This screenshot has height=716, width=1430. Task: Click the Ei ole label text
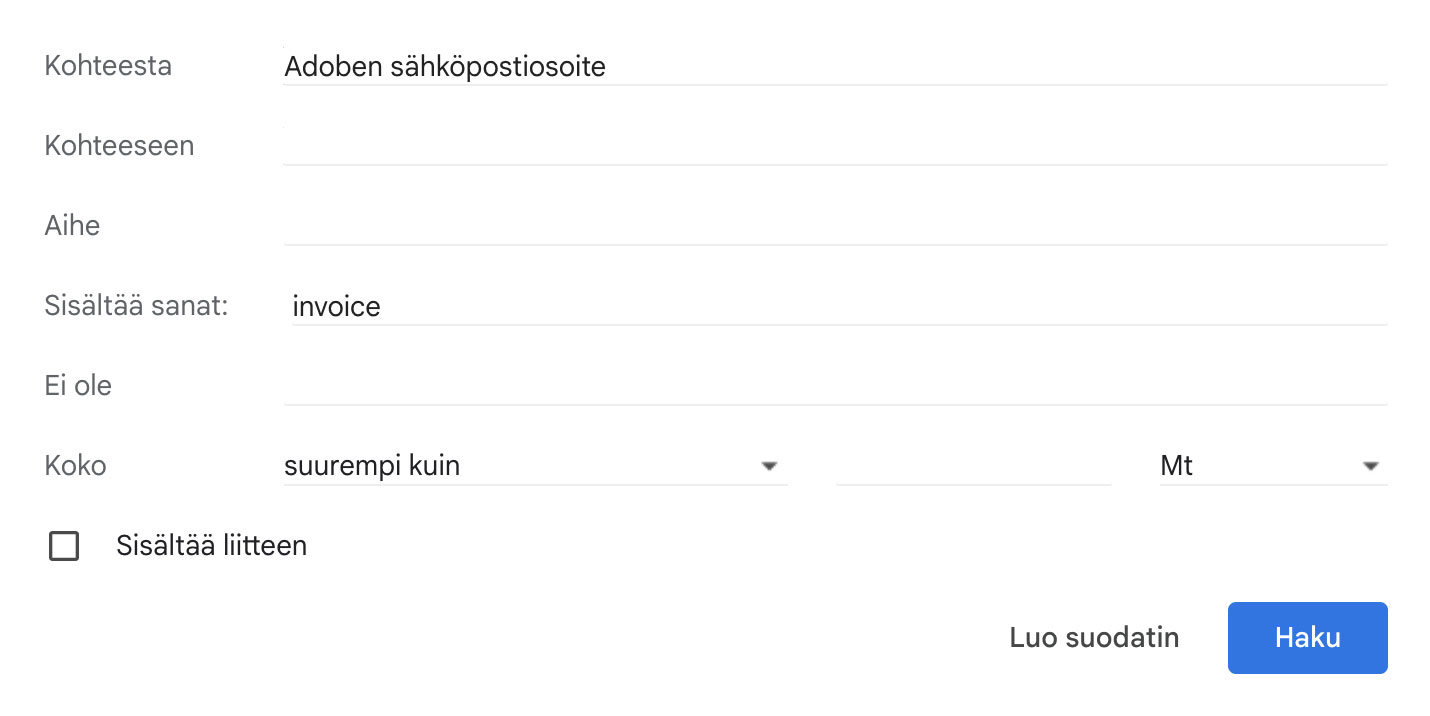pos(78,386)
